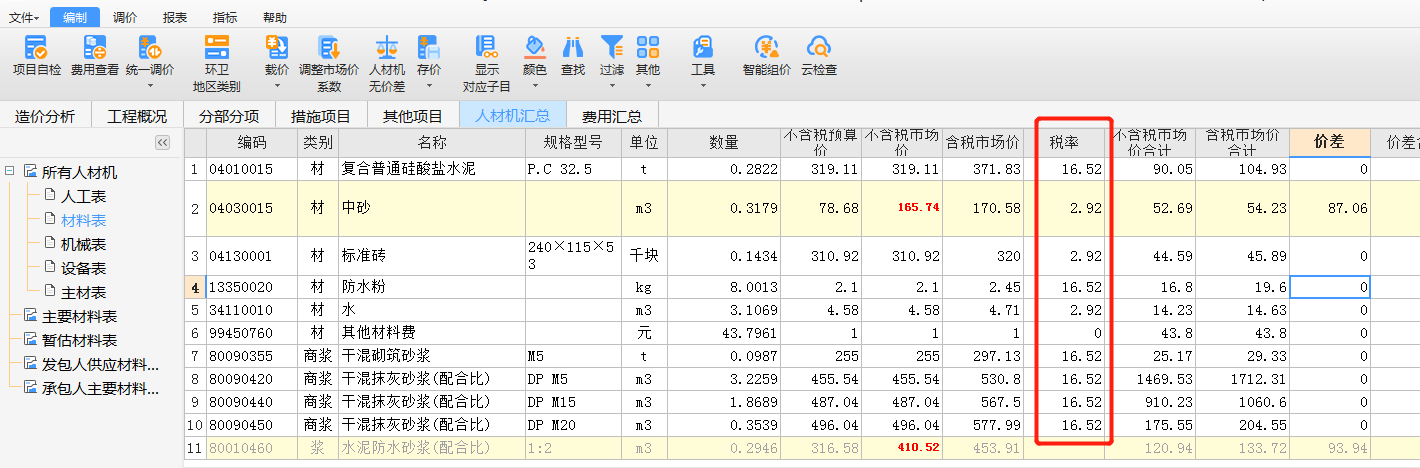Viewport: 1420px width, 468px height.
Task: Open 发包人供应材料 tree item
Action: pyautogui.click(x=100, y=364)
